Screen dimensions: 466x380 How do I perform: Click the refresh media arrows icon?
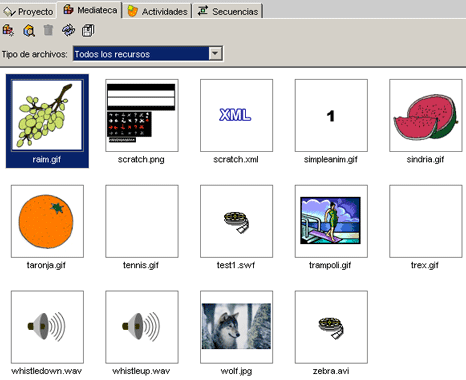click(68, 30)
